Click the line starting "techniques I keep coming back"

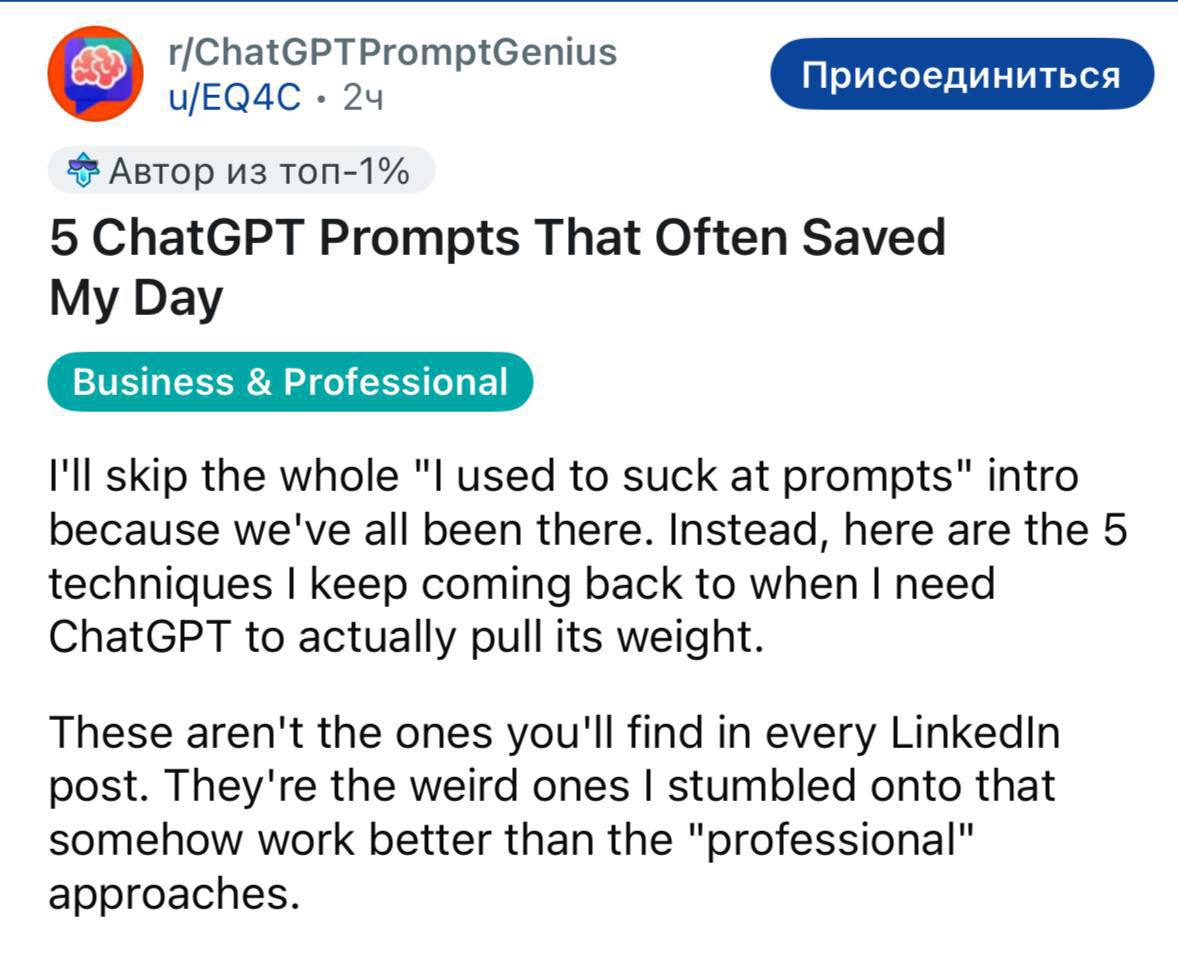tap(521, 583)
